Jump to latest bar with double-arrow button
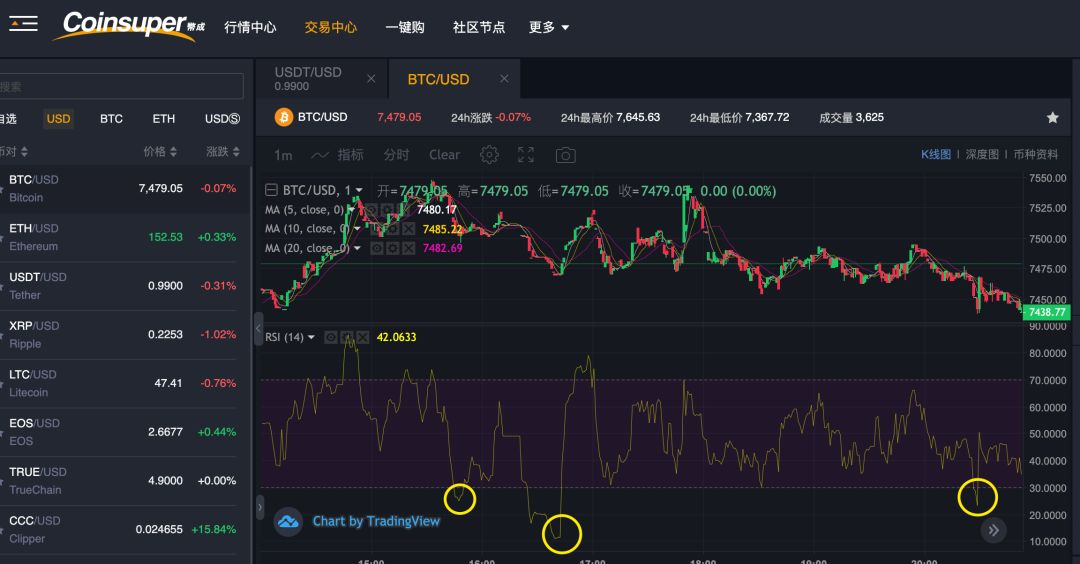This screenshot has width=1080, height=564. click(x=993, y=530)
